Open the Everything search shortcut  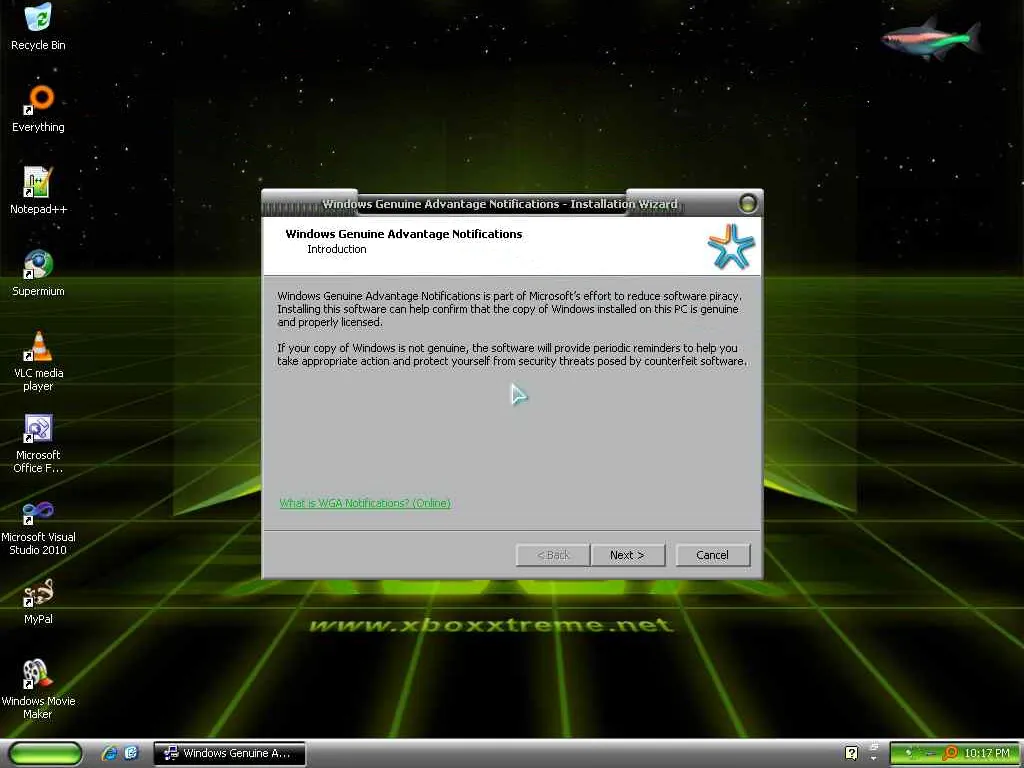(x=39, y=108)
